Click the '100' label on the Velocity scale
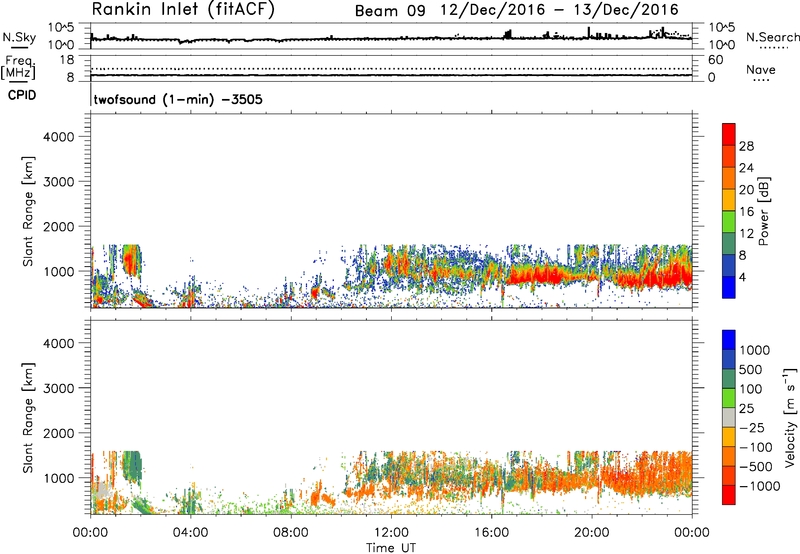The image size is (800, 554). click(751, 389)
